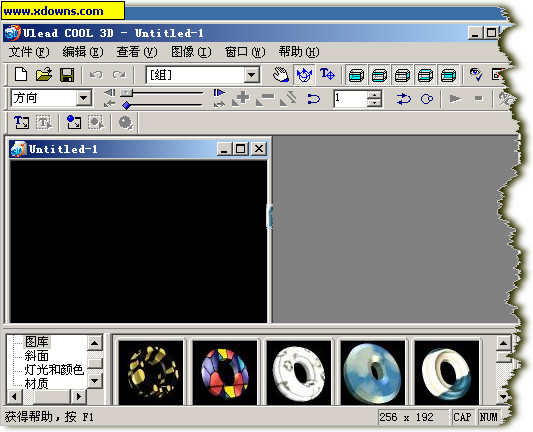Select 材质 in the category tree
Screen dimensions: 533x432
coord(36,384)
